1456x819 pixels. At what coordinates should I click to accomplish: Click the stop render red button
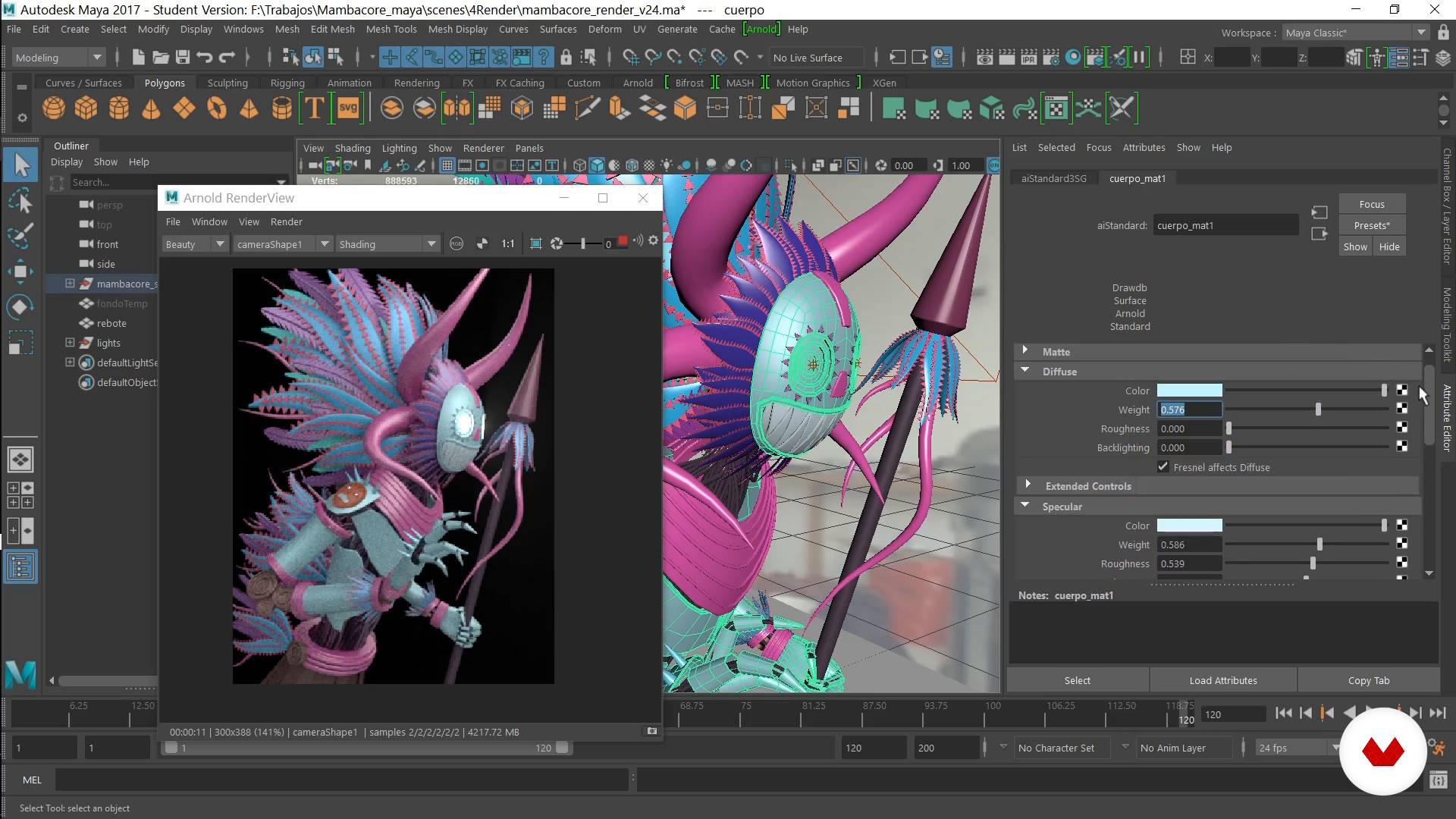tap(623, 241)
